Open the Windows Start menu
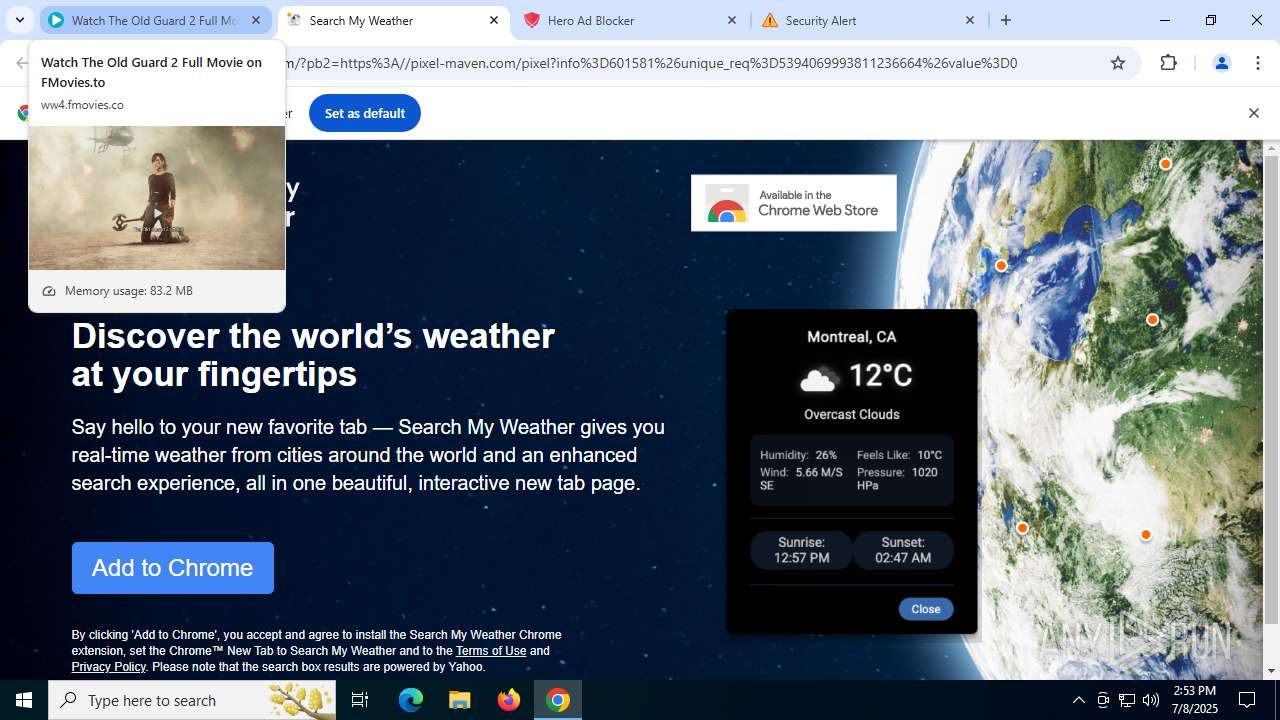 (24, 700)
